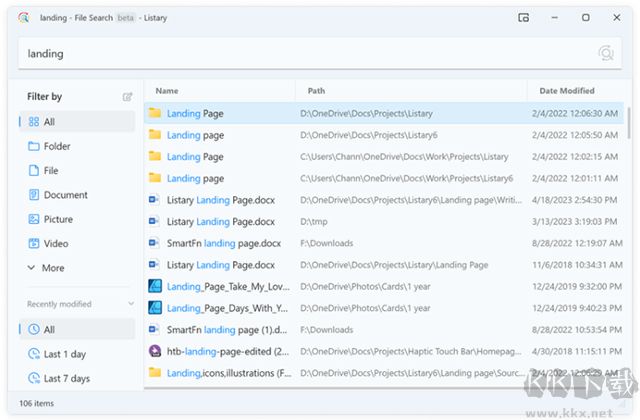Sort results by Name column header
Viewport: 640px width, 420px height.
pyautogui.click(x=167, y=91)
